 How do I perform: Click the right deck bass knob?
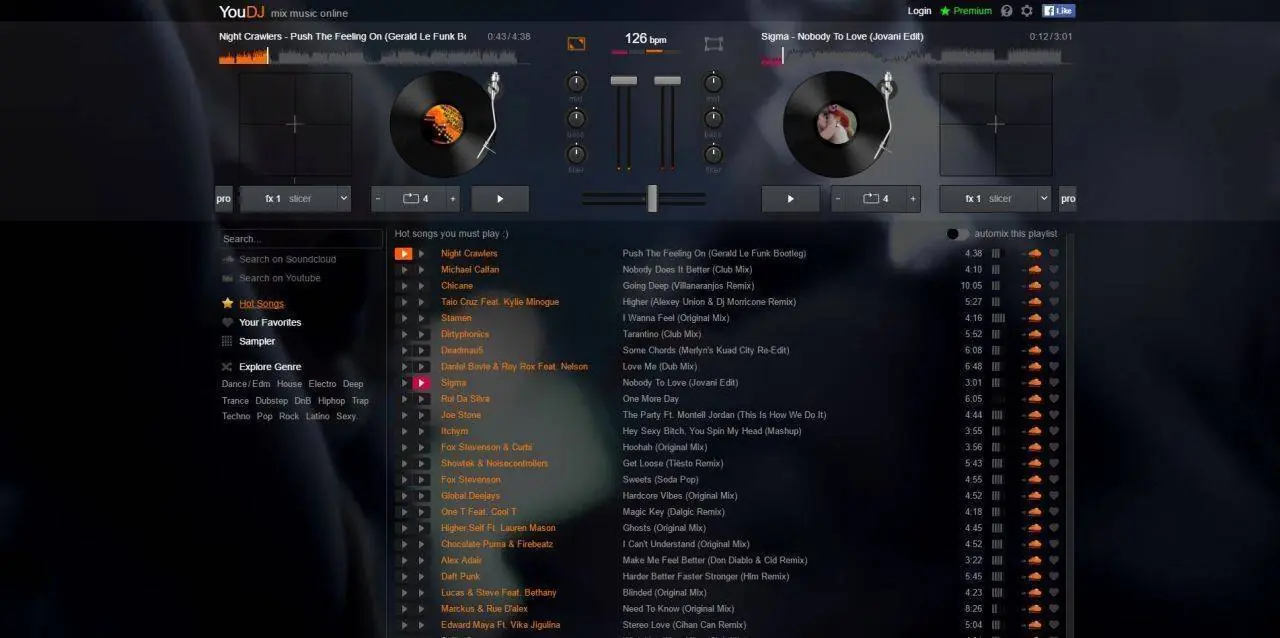click(x=713, y=119)
